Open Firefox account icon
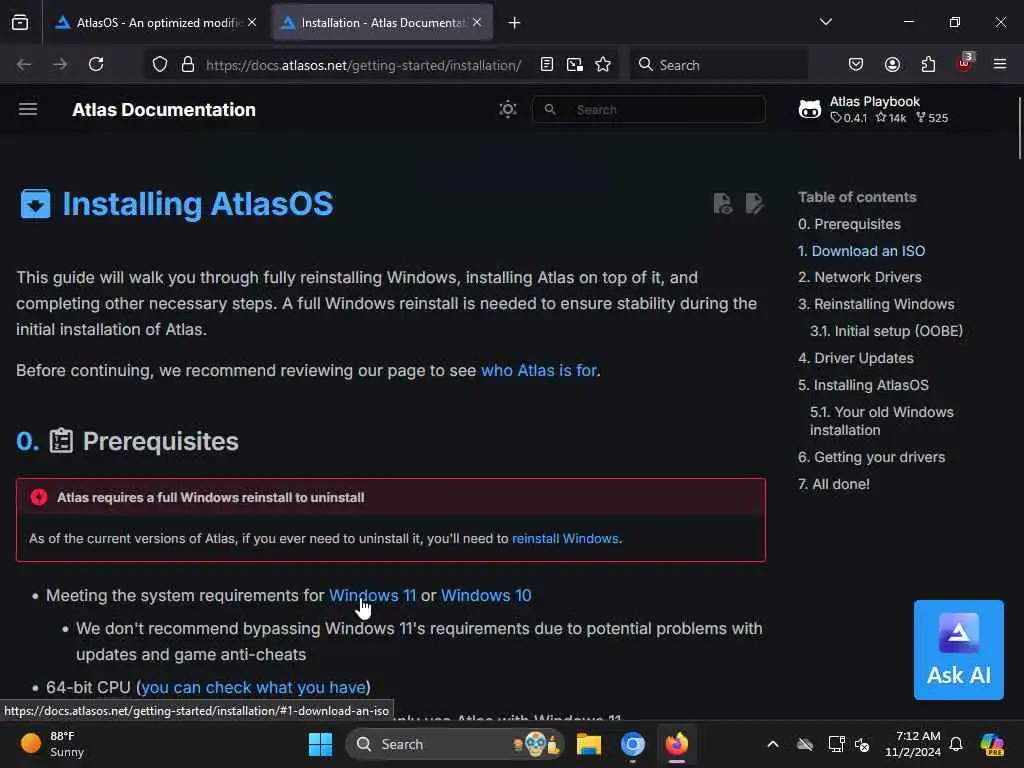 pos(892,64)
